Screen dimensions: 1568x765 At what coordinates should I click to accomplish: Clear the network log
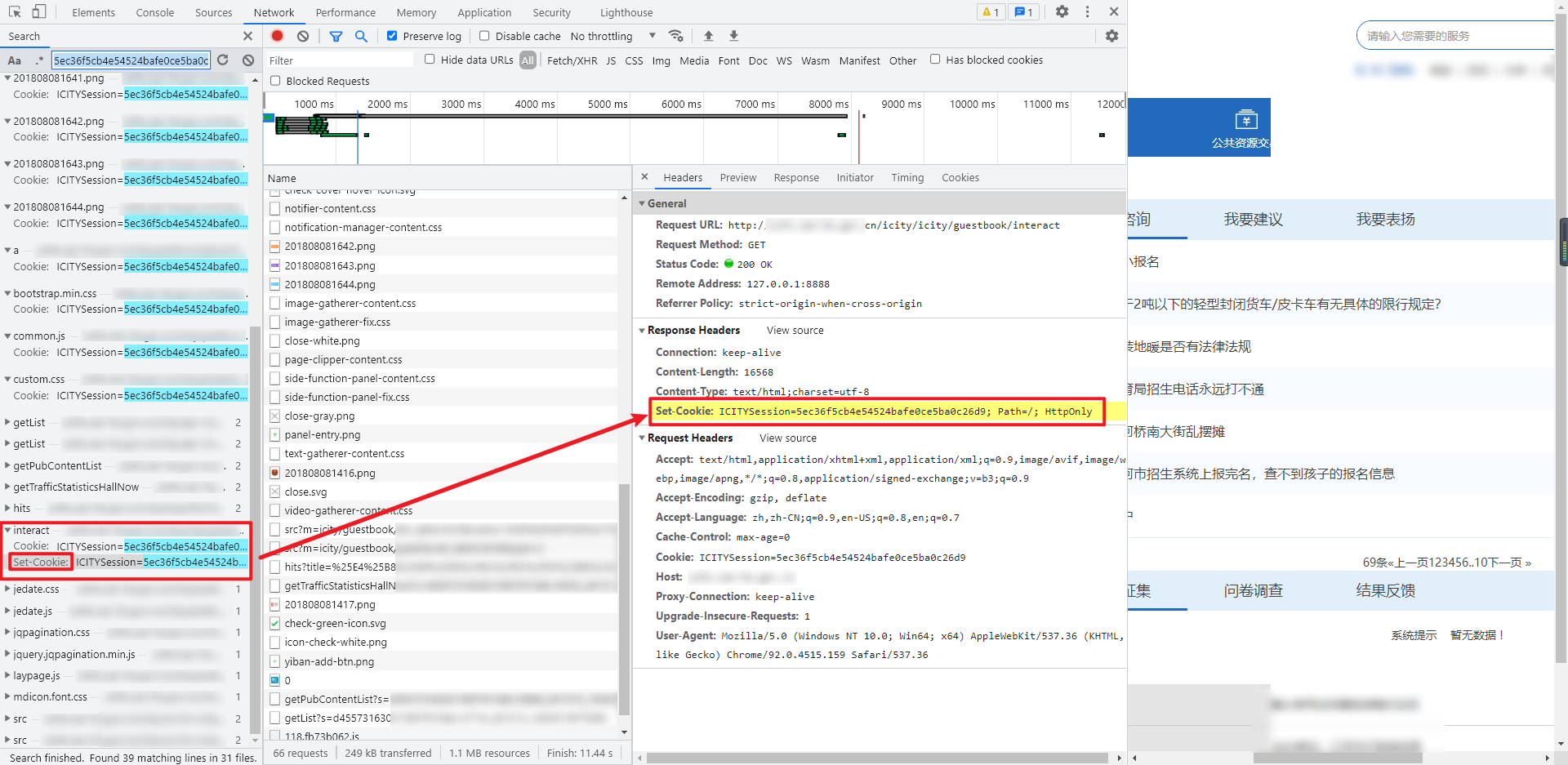[x=303, y=36]
